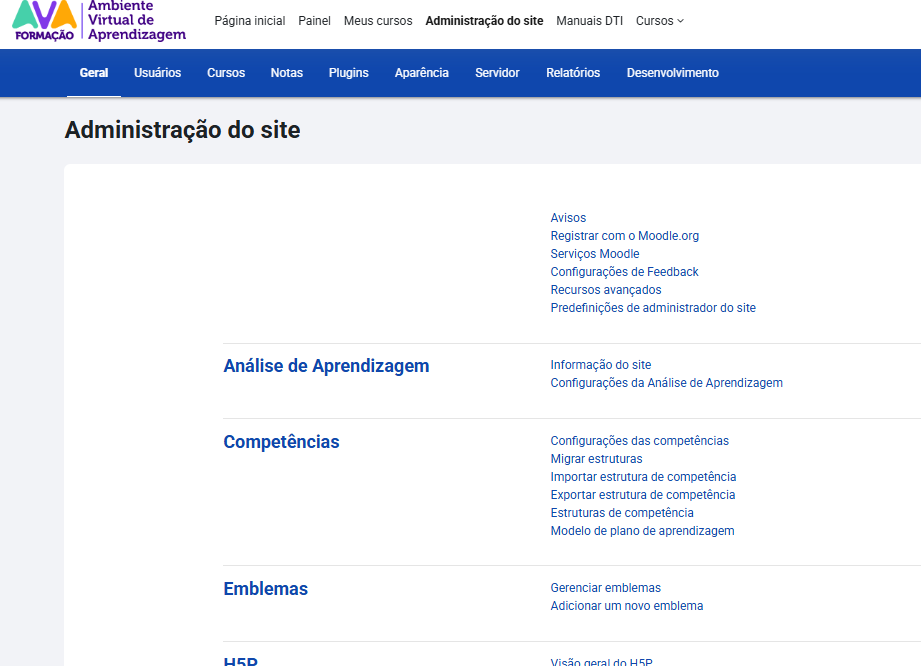921x666 pixels.
Task: Switch to the Usuários tab
Action: click(157, 73)
